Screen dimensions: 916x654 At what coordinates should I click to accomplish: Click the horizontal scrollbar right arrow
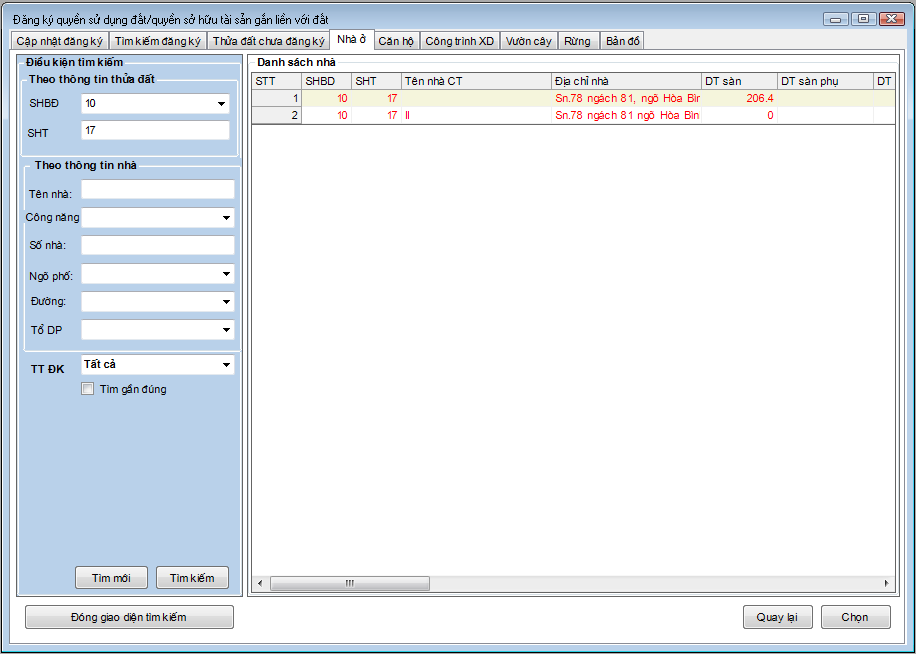point(885,583)
